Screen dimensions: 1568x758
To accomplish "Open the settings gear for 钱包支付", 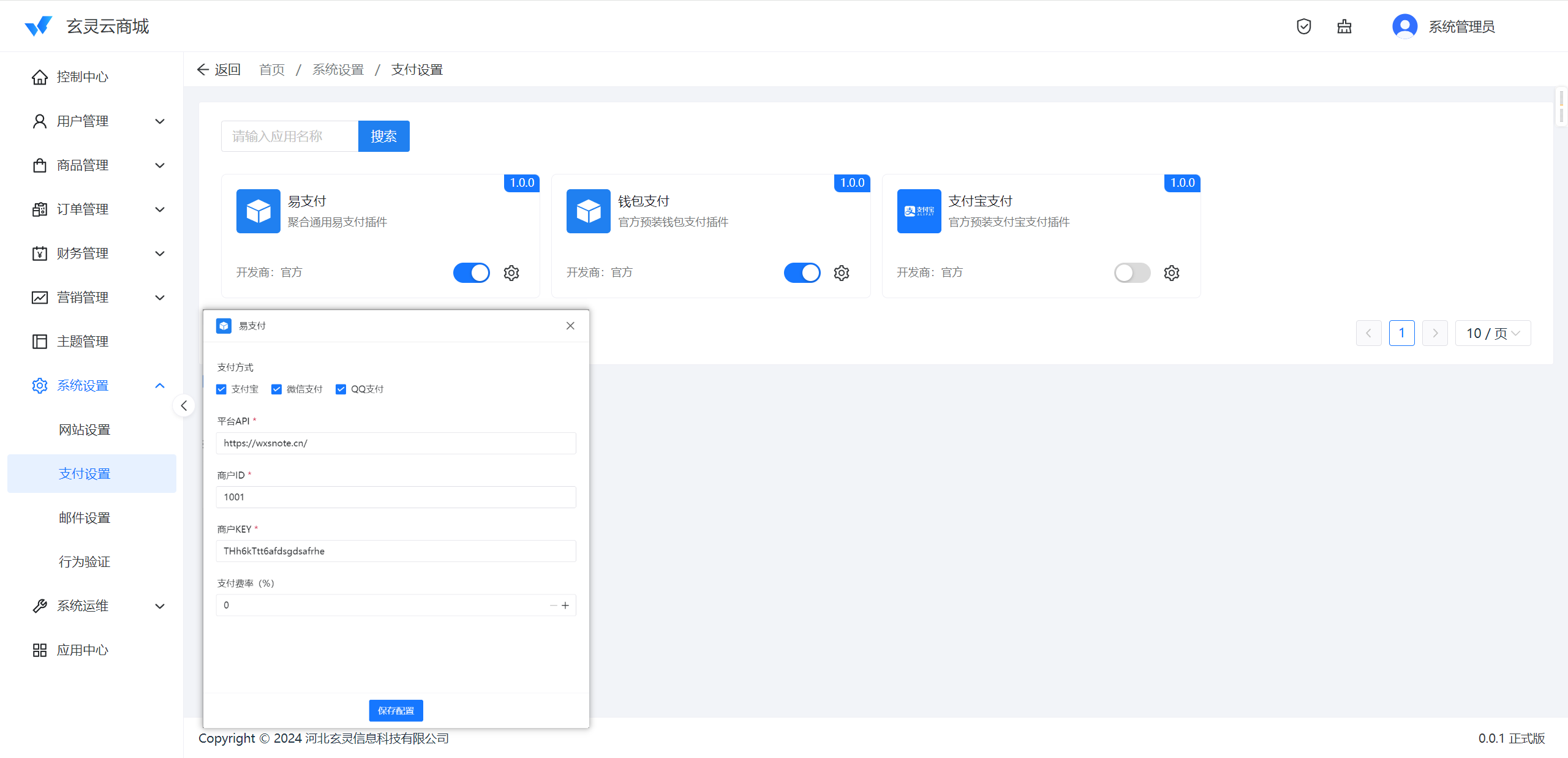I will click(x=842, y=272).
